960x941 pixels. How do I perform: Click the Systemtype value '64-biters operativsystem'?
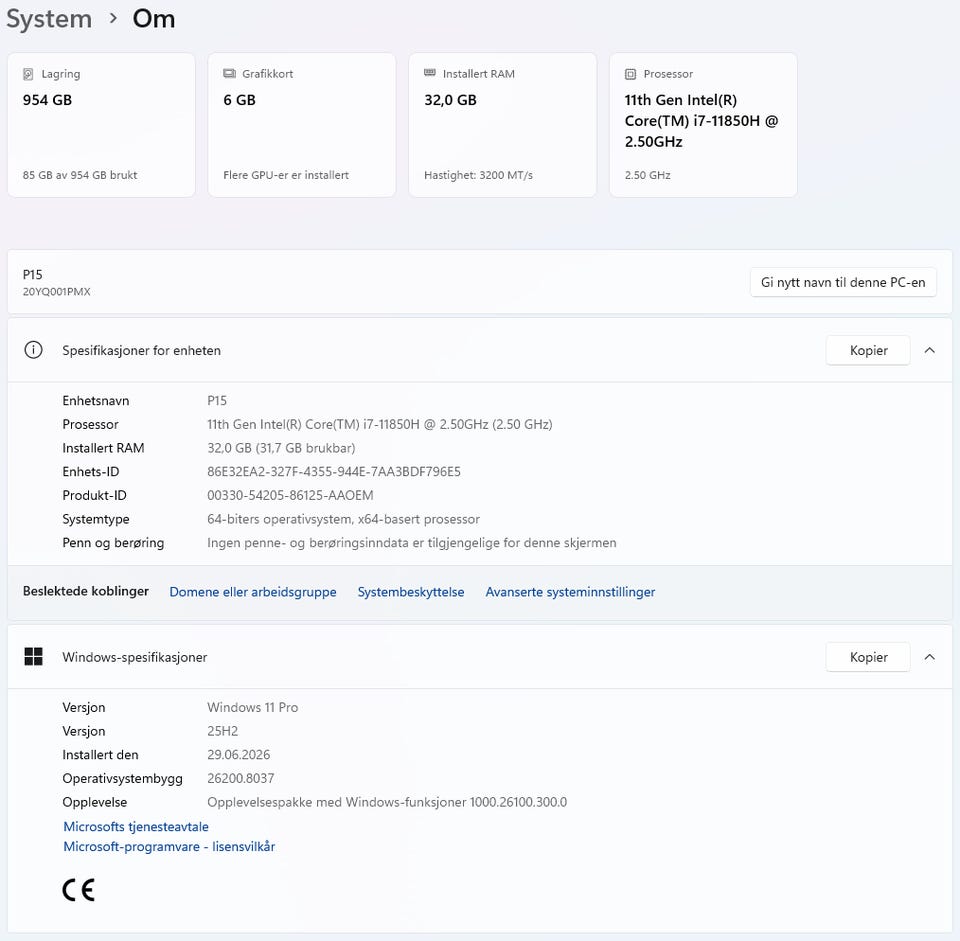click(x=279, y=519)
